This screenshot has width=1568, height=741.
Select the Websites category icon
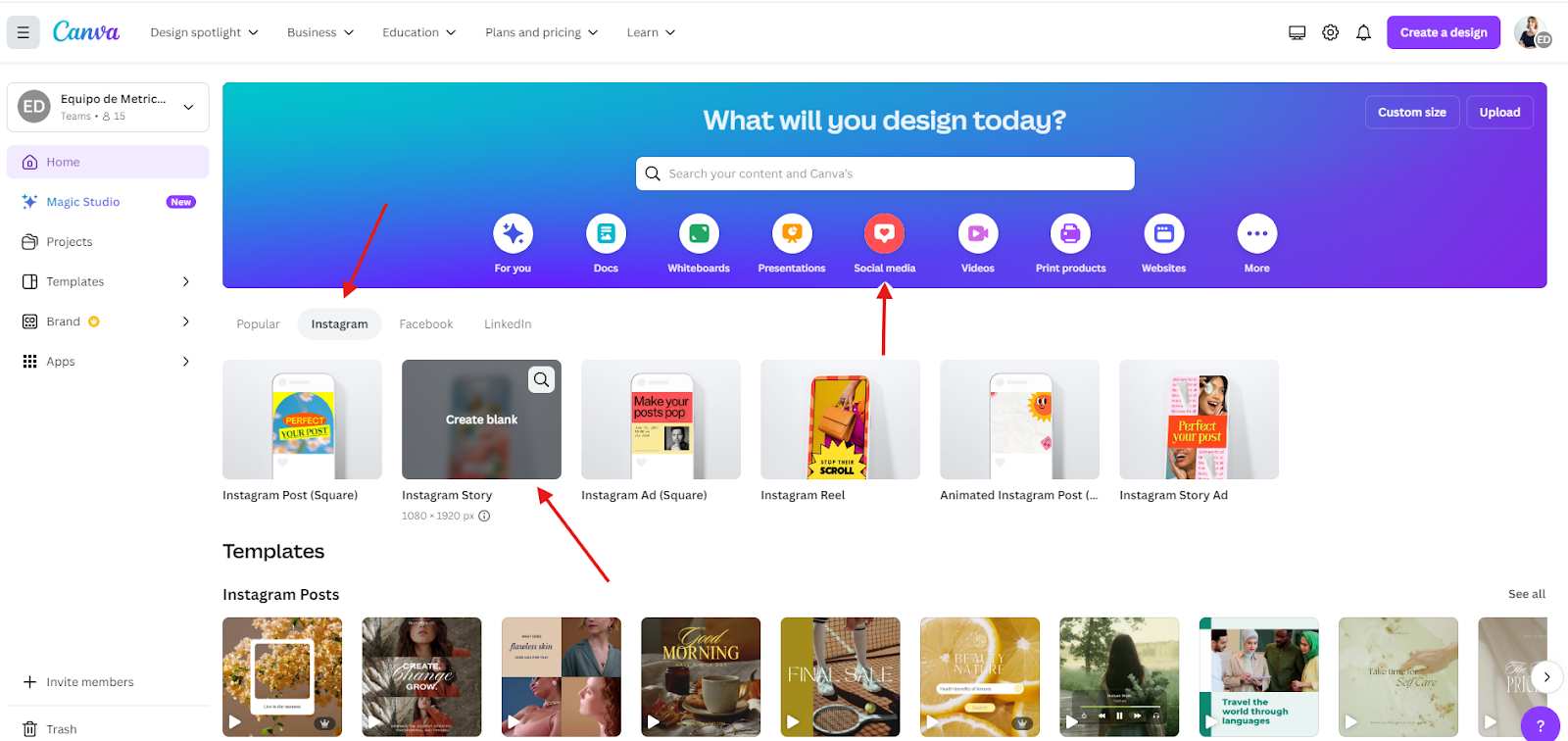pyautogui.click(x=1164, y=233)
